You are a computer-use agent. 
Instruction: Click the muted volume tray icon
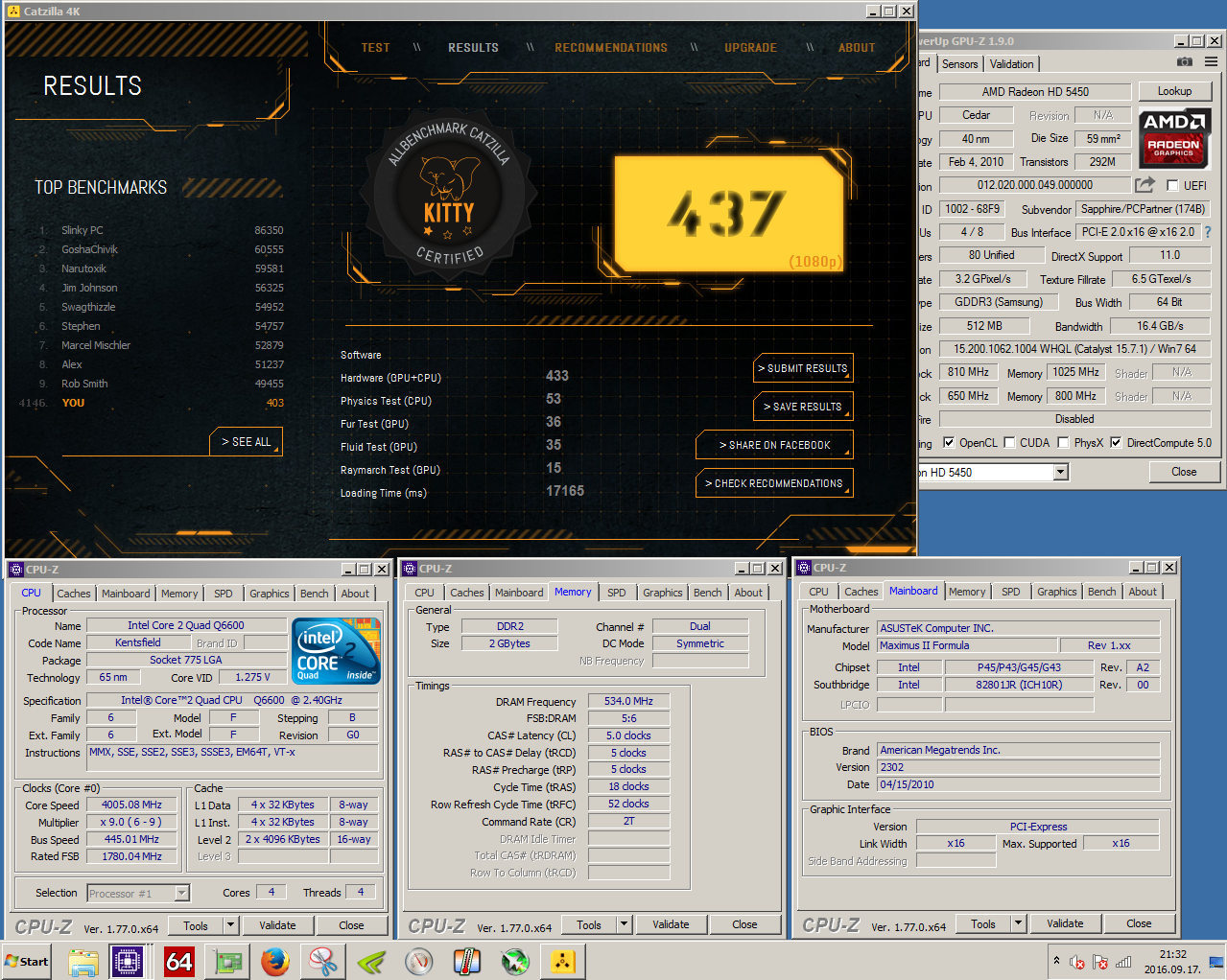click(1077, 962)
